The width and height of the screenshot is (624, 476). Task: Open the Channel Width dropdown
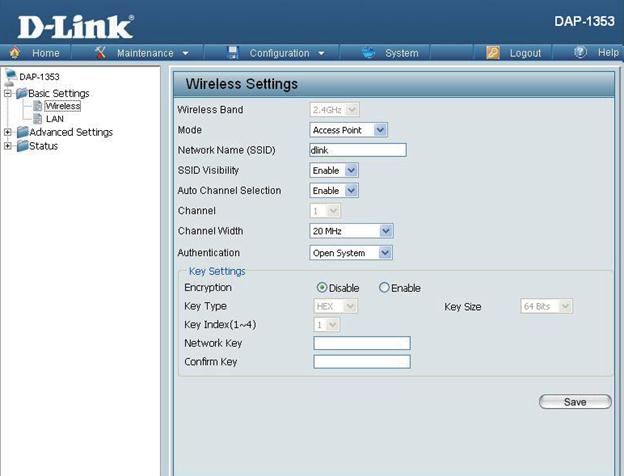coord(351,231)
